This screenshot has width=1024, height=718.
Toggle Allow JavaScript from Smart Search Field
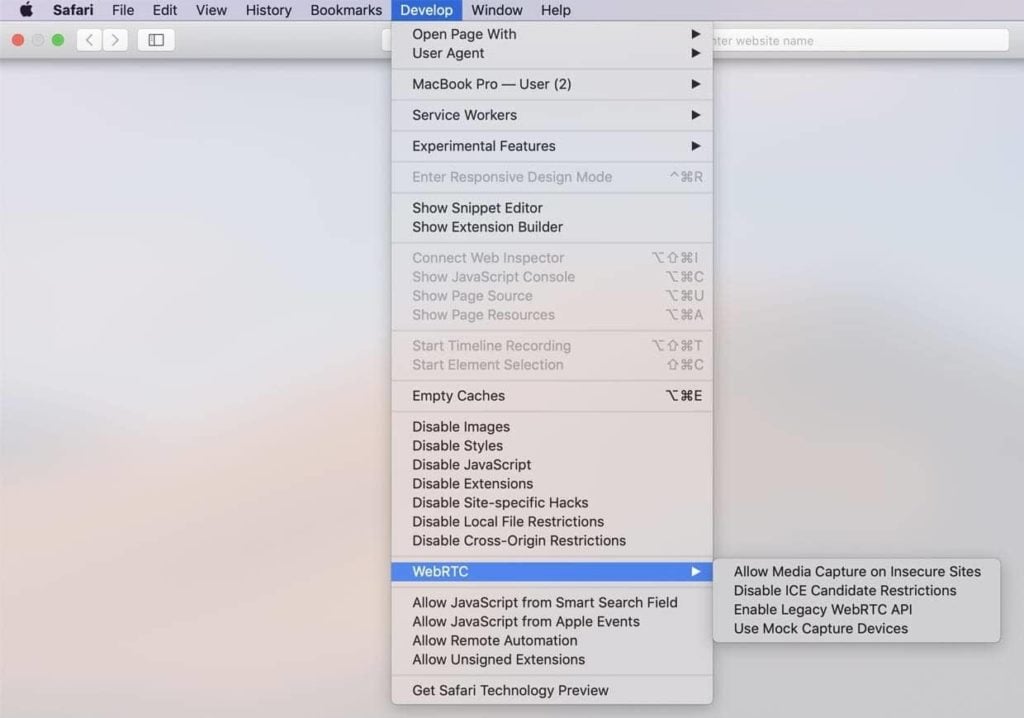pyautogui.click(x=552, y=602)
